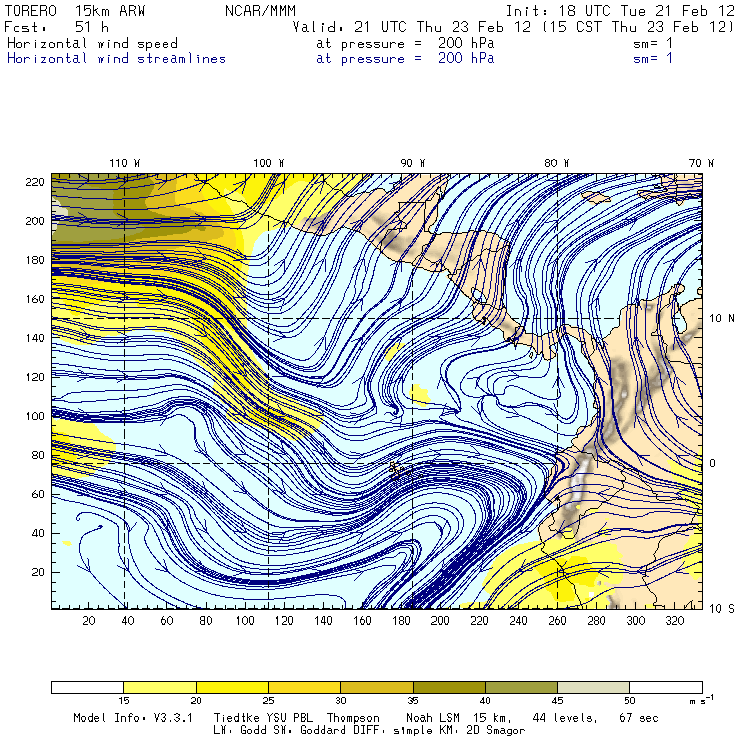Click the vertical-axis tick label '60'
Screen dimensions: 740x740
pos(38,494)
